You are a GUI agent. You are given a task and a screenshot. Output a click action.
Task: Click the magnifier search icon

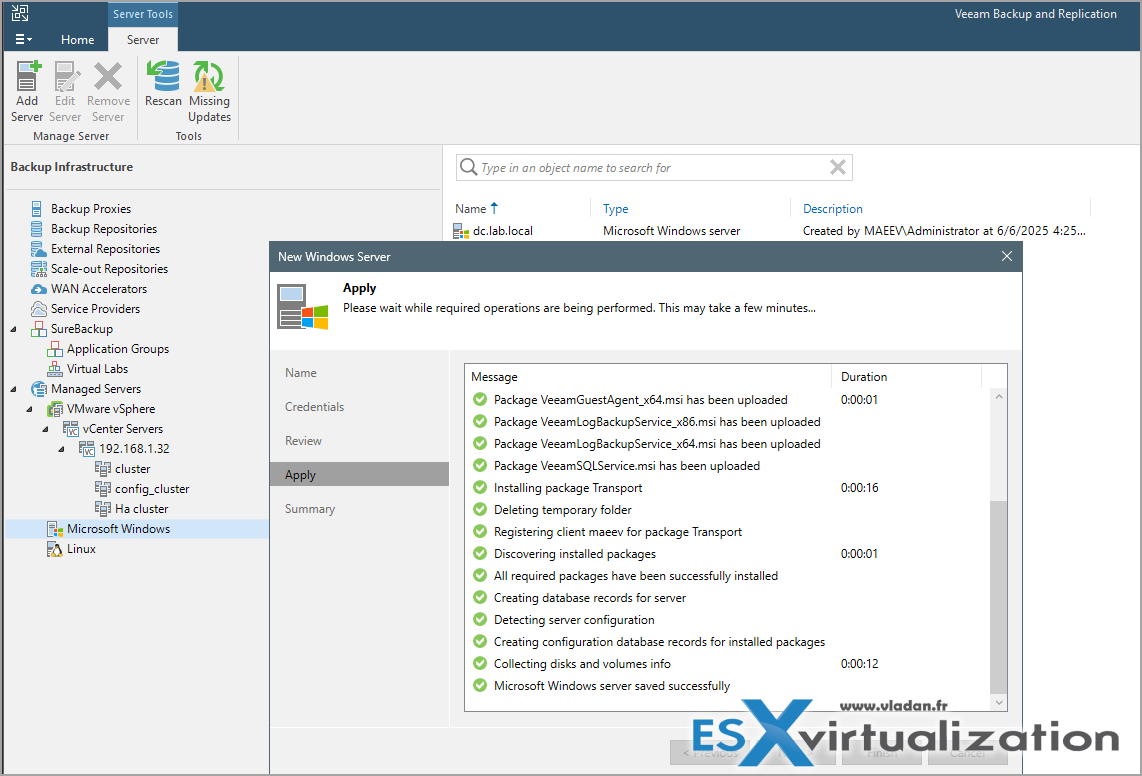point(468,168)
